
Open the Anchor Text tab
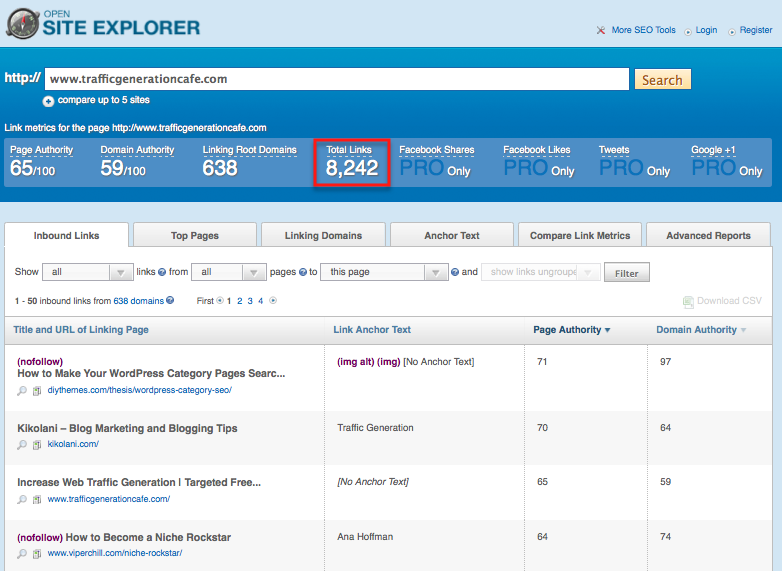point(452,236)
